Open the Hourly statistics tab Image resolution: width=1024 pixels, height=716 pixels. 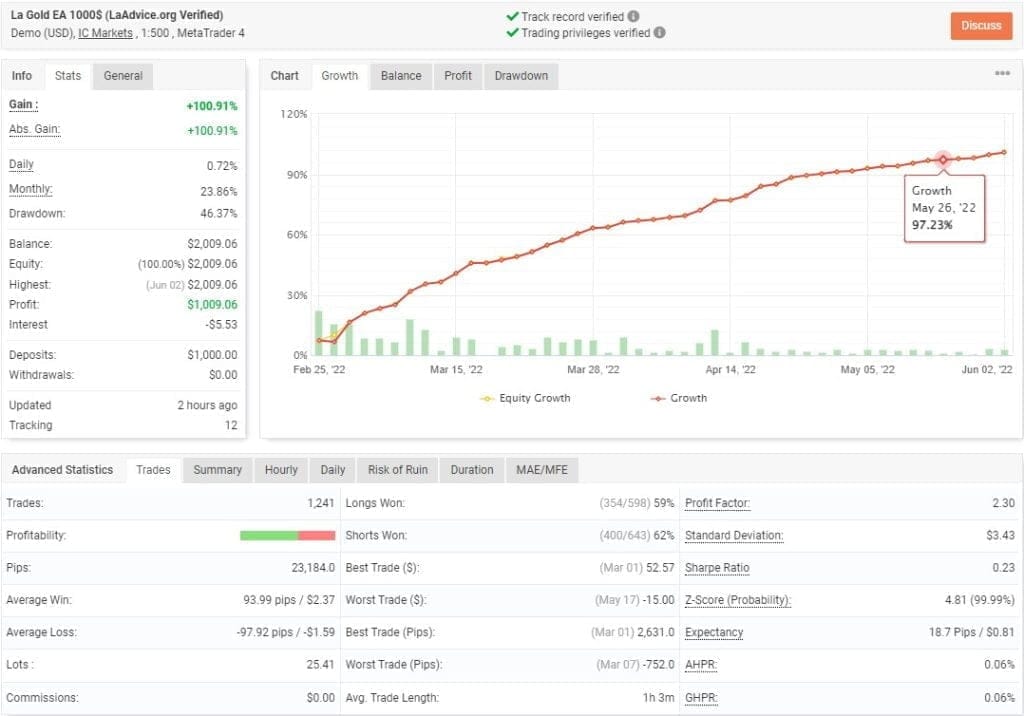coord(281,470)
